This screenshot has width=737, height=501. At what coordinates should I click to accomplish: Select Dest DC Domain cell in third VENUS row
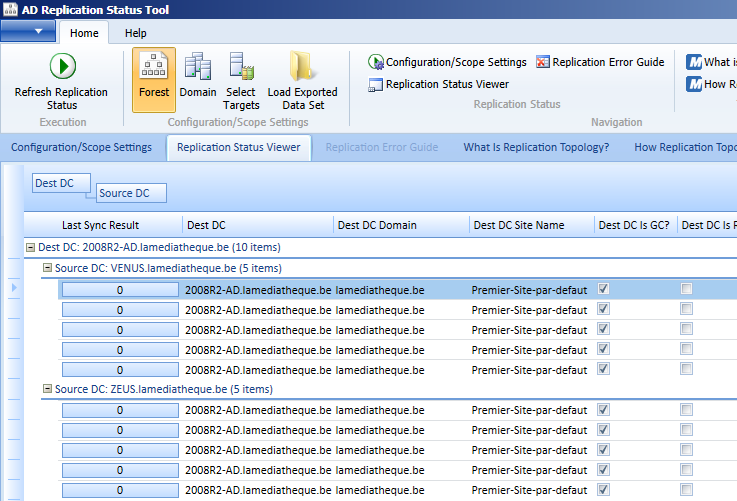click(x=401, y=330)
